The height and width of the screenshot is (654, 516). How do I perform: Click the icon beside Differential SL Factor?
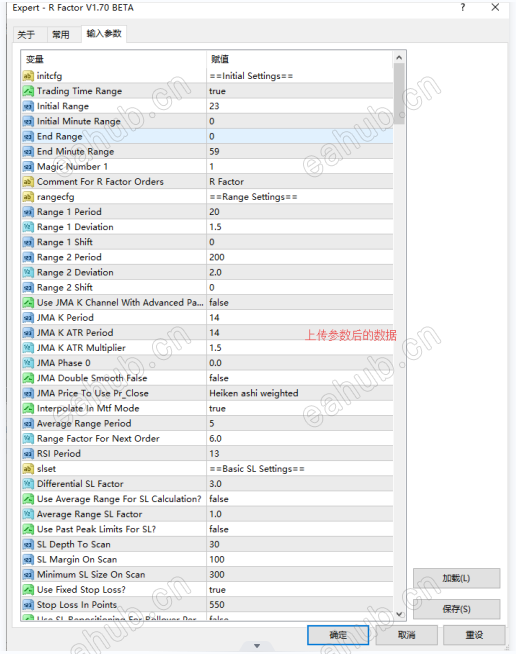tap(28, 484)
